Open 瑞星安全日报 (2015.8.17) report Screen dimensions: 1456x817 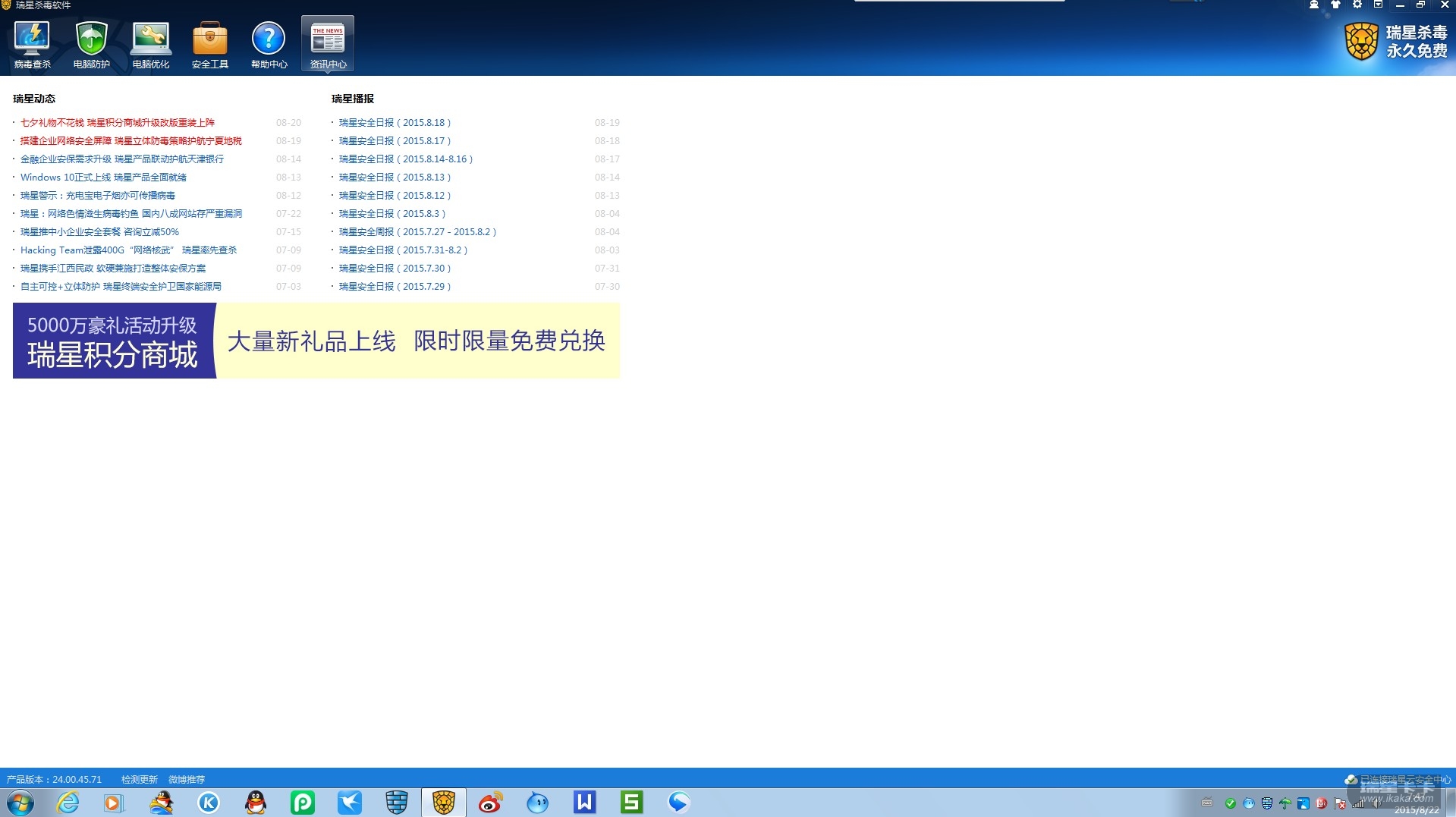(x=395, y=141)
